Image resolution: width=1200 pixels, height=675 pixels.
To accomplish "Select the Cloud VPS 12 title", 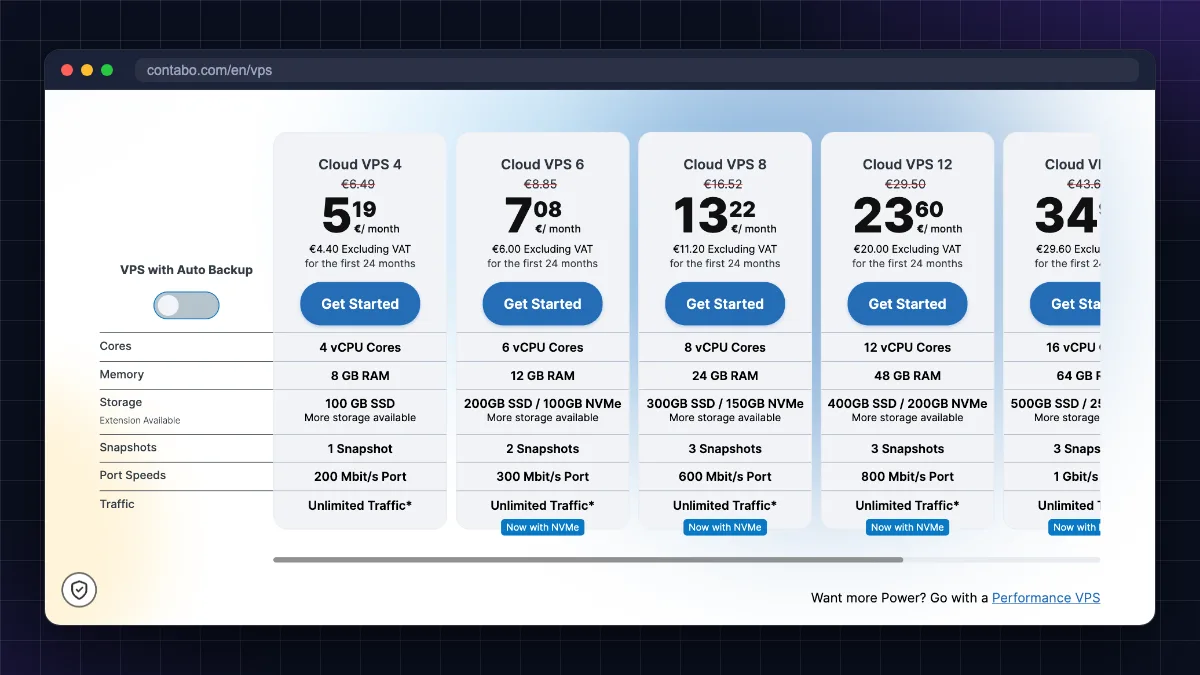I will pos(908,164).
